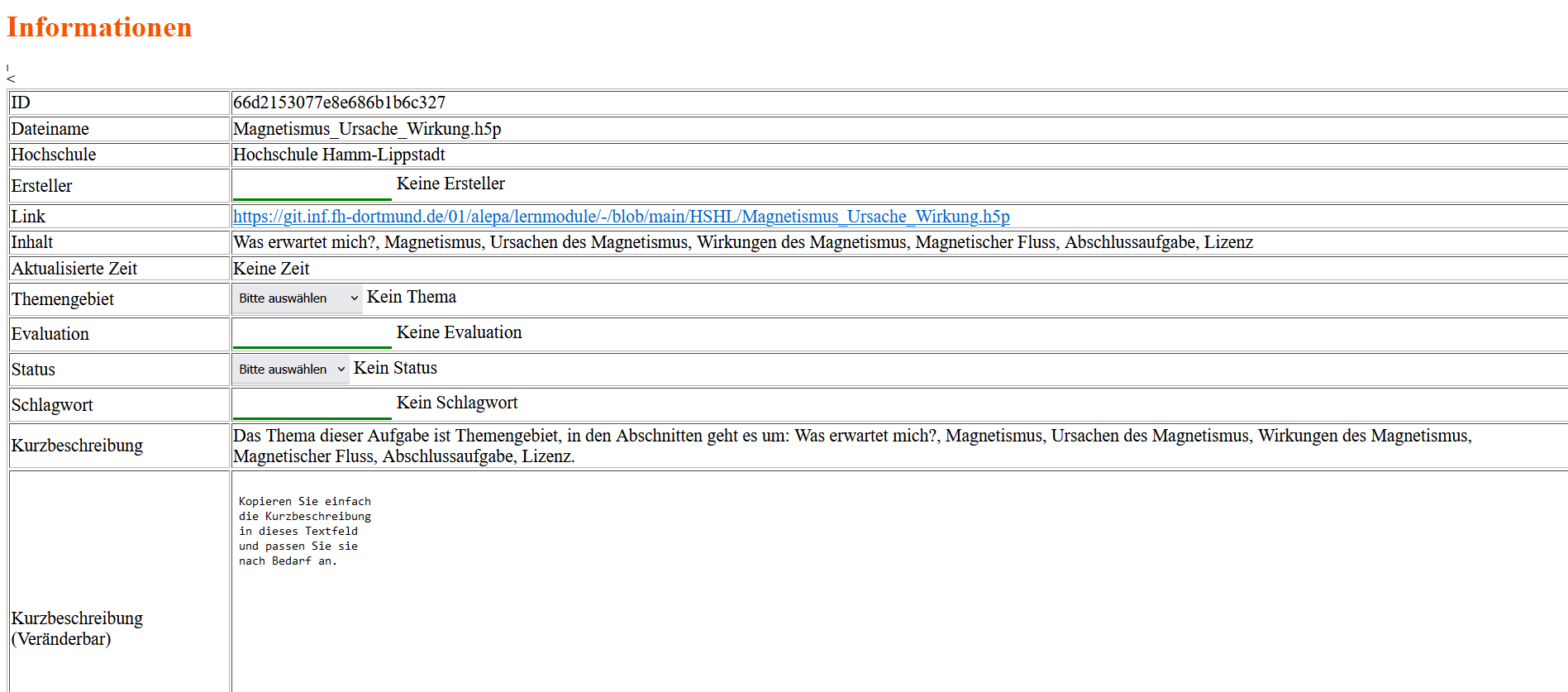Image resolution: width=1568 pixels, height=692 pixels.
Task: Click the file name Magnetismus_Ursache_Wirkung.h5p text
Action: point(367,129)
